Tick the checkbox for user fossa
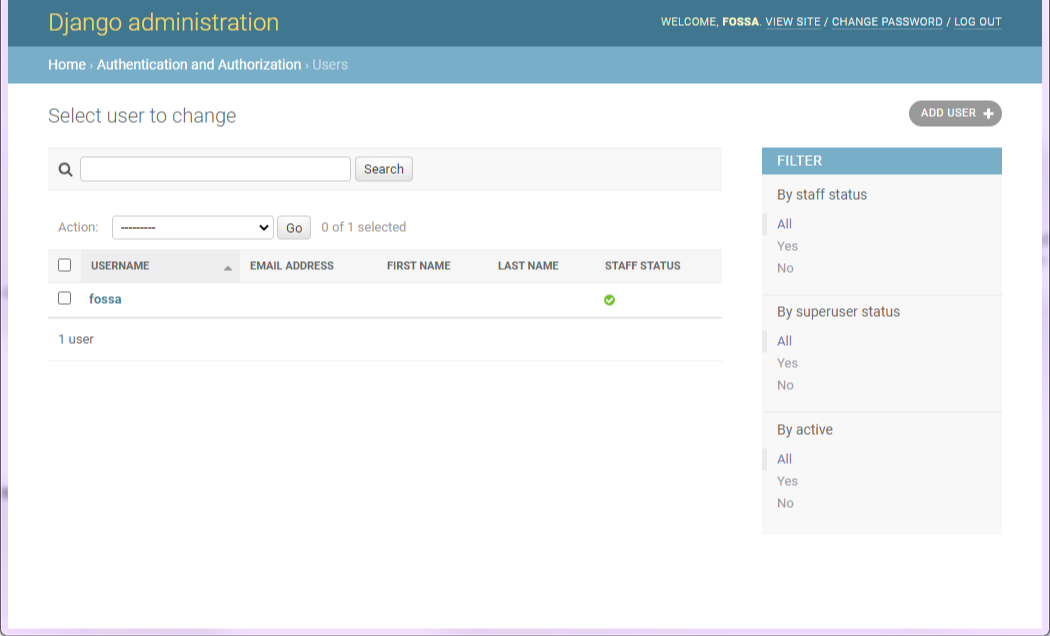 [64, 298]
